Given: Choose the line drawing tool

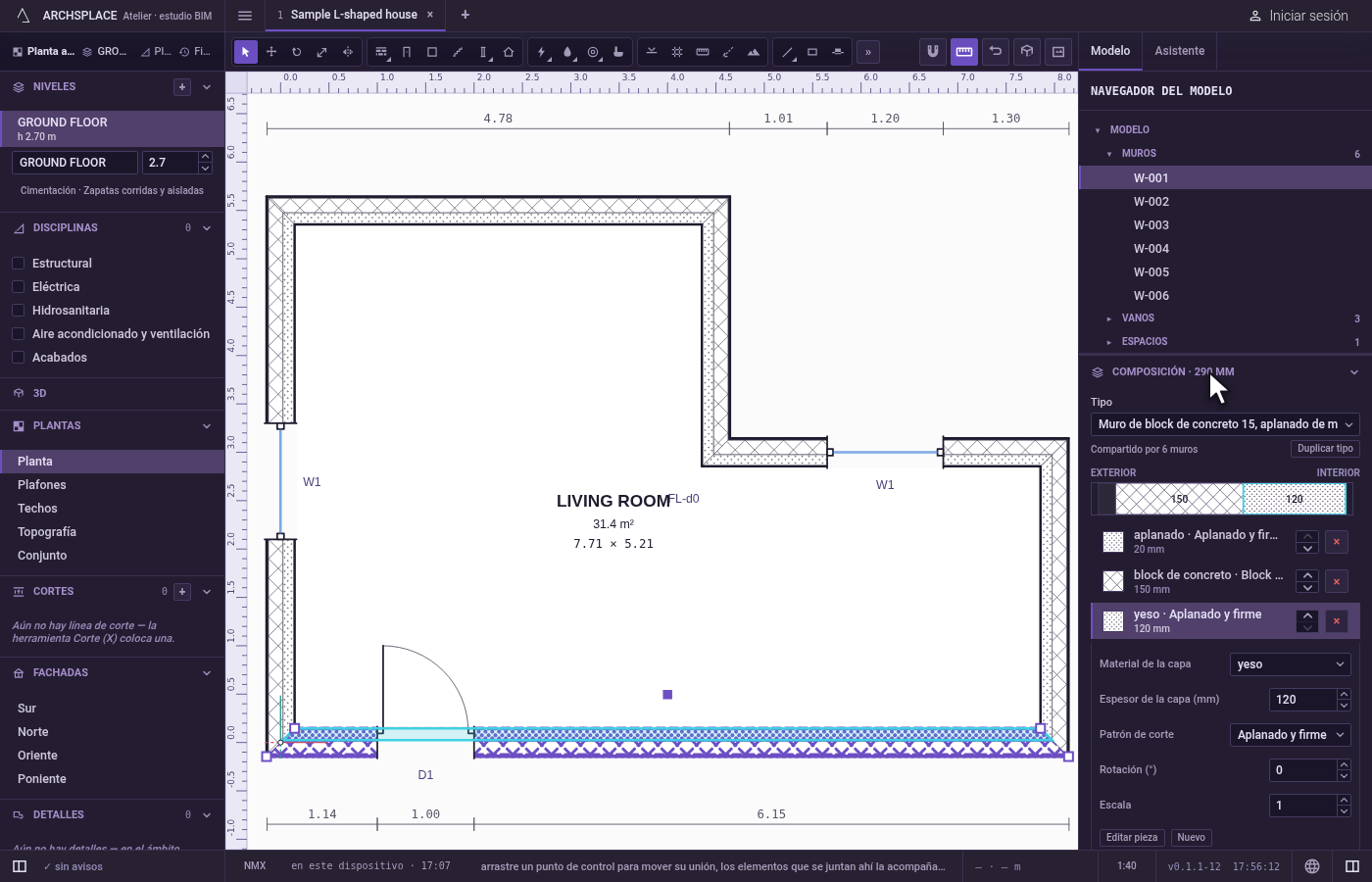Looking at the screenshot, I should (x=787, y=52).
